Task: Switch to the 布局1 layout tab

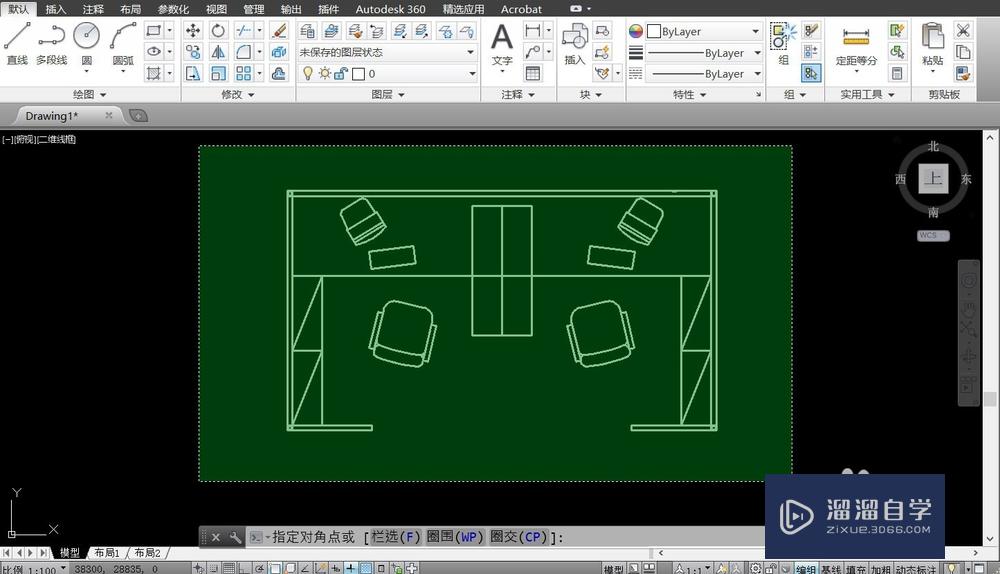Action: (x=107, y=553)
